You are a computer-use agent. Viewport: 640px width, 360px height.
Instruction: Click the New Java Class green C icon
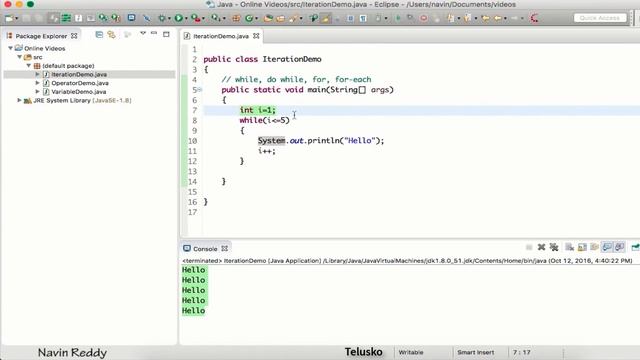pos(249,18)
